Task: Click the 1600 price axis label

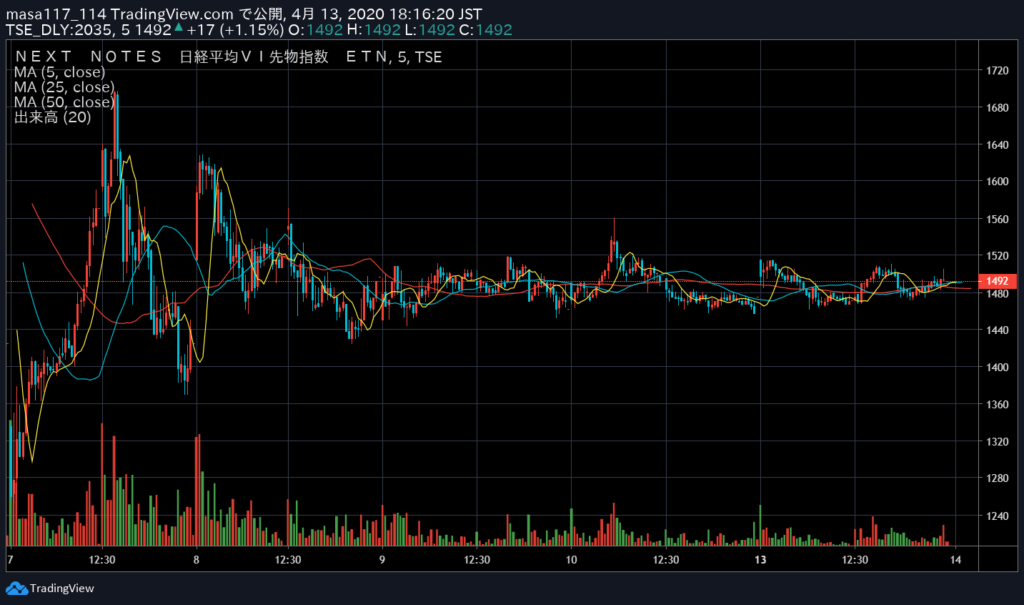Action: click(x=997, y=182)
